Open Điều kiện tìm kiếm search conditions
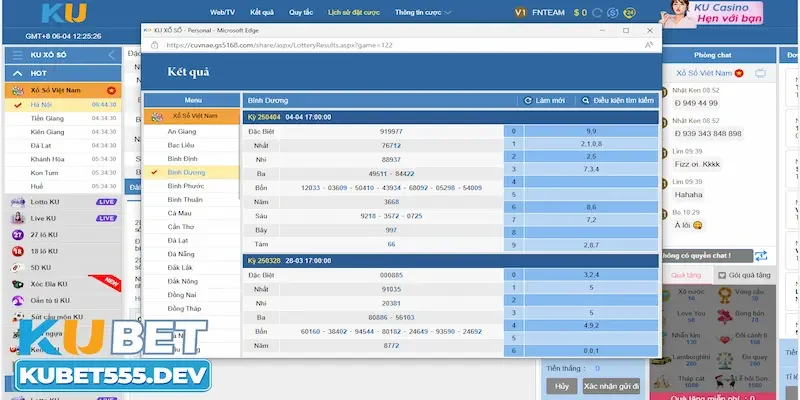The width and height of the screenshot is (800, 400). (618, 101)
